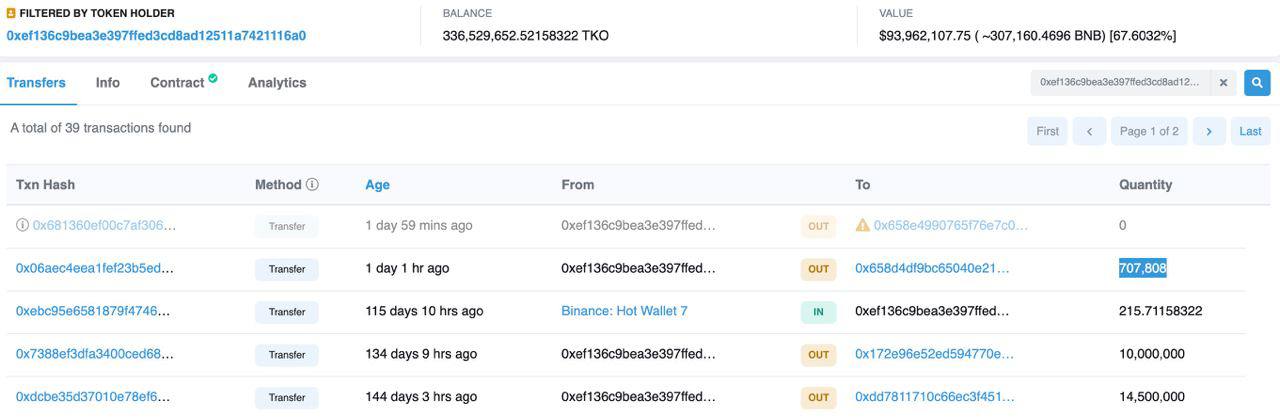The image size is (1280, 418).
Task: Sort by the Age column header
Action: point(378,185)
